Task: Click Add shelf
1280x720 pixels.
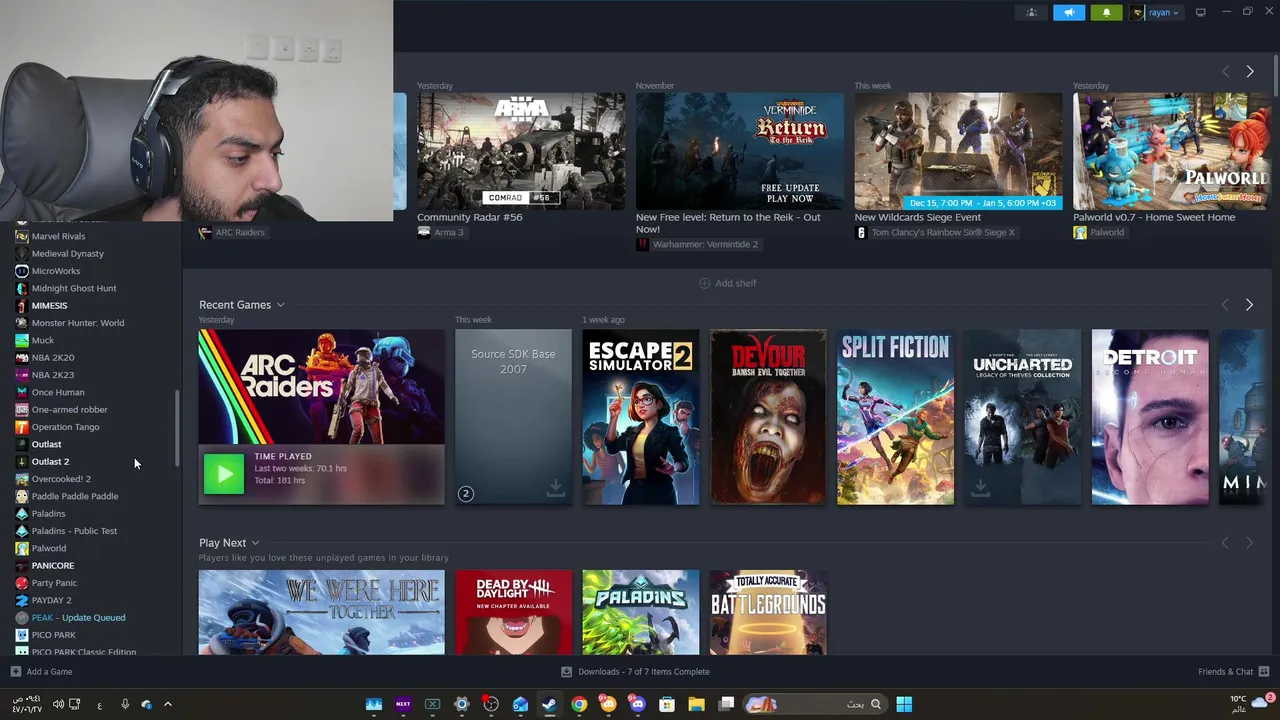Action: 727,283
